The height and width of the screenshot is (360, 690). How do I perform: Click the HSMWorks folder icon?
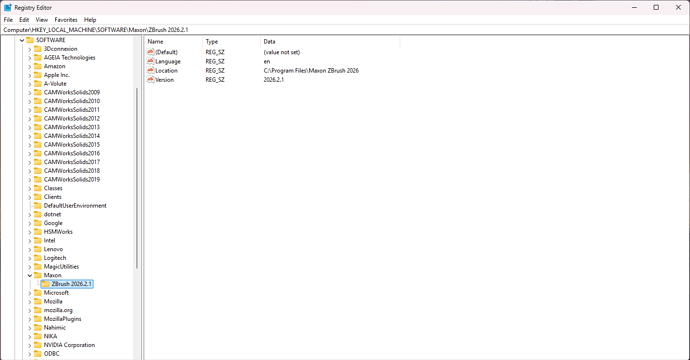pos(38,232)
